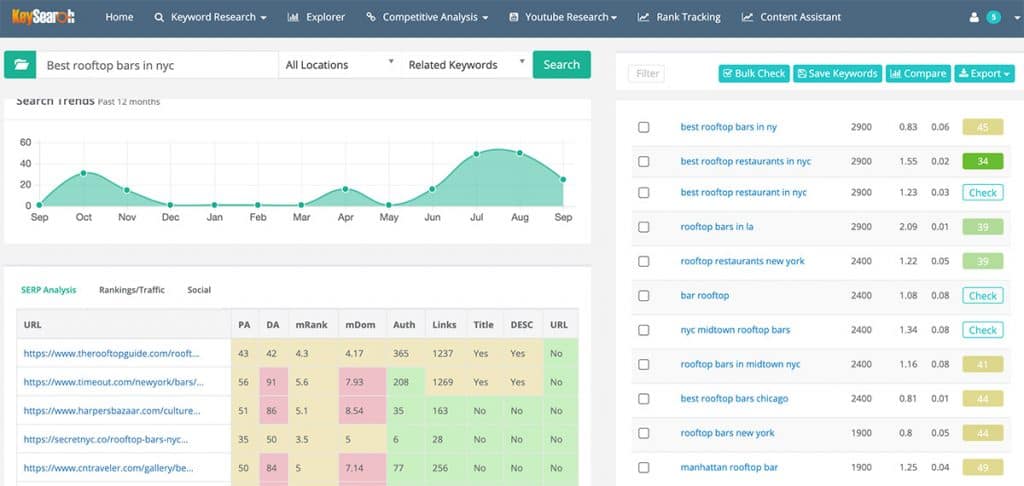
Task: Open Rank Tracking
Action: (x=688, y=18)
